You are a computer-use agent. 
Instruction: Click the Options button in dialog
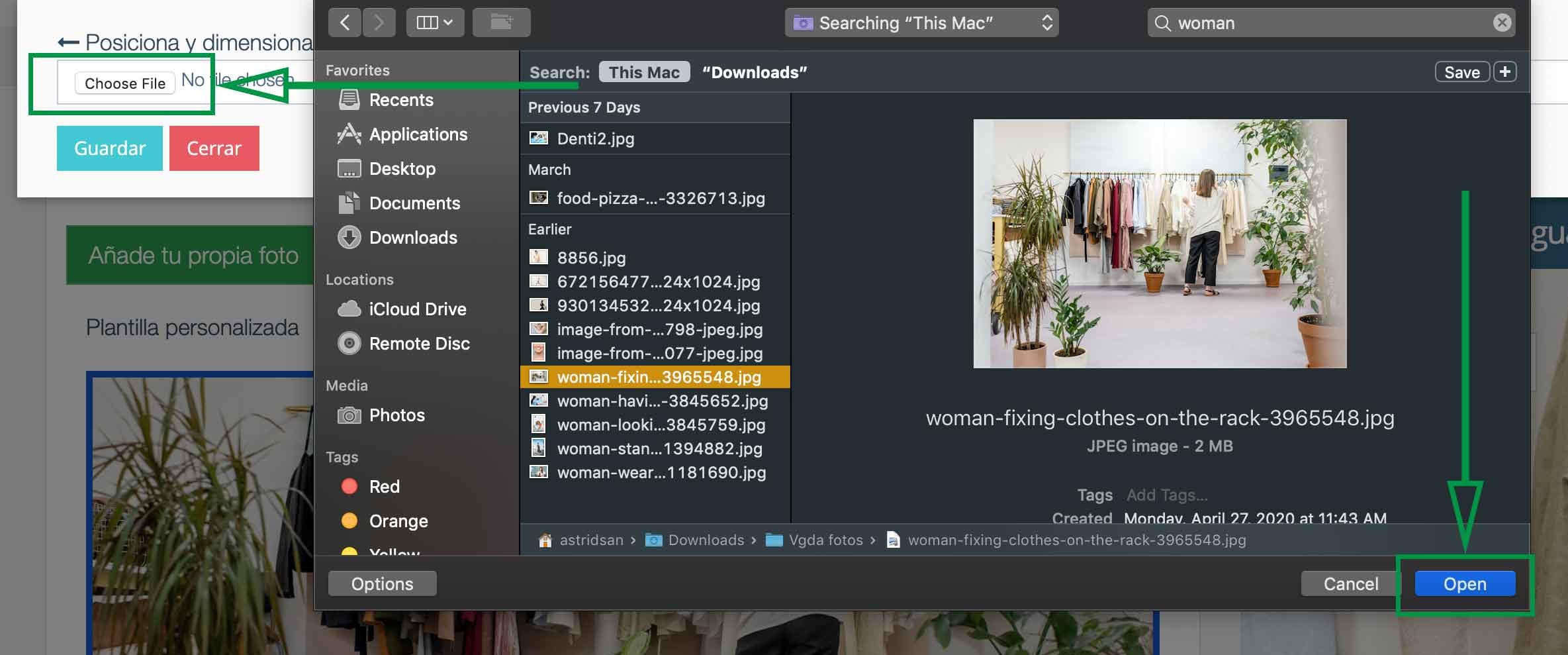click(x=383, y=583)
